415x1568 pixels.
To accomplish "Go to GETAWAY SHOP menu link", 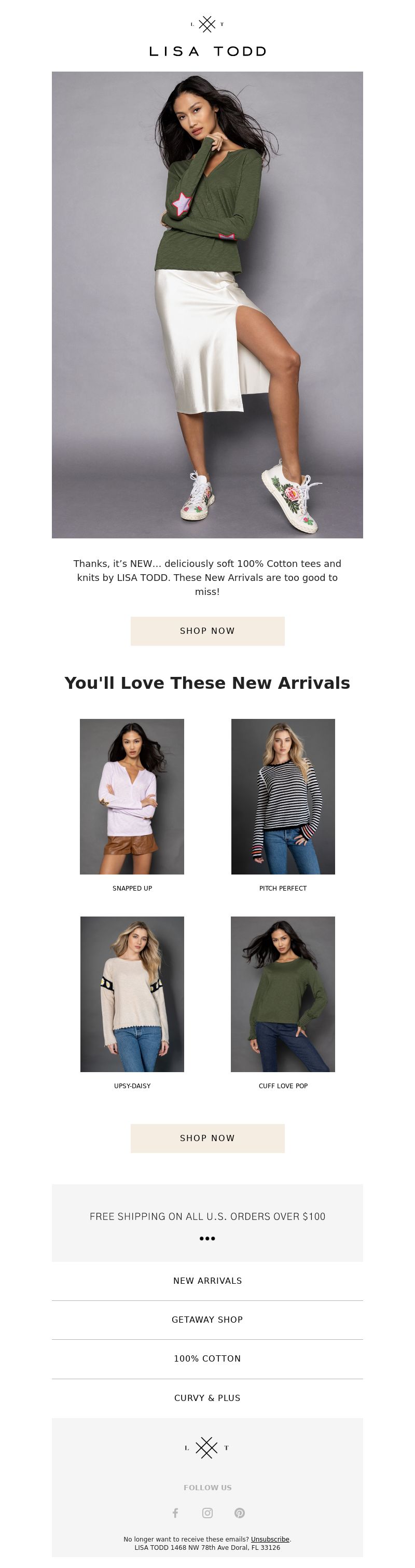I will click(208, 1320).
